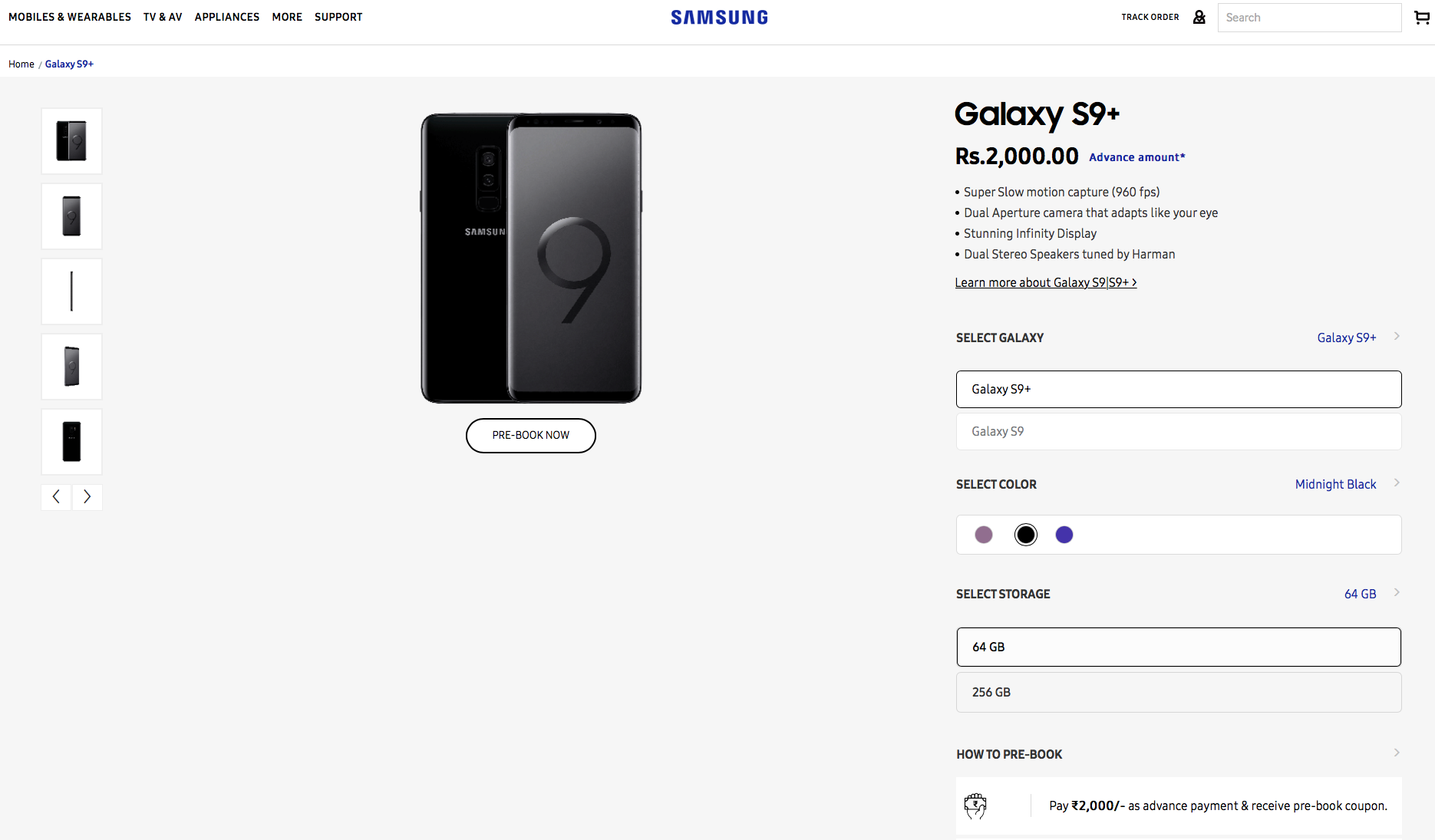Pick the Coral Blue color swatch
1435x840 pixels.
(1064, 535)
